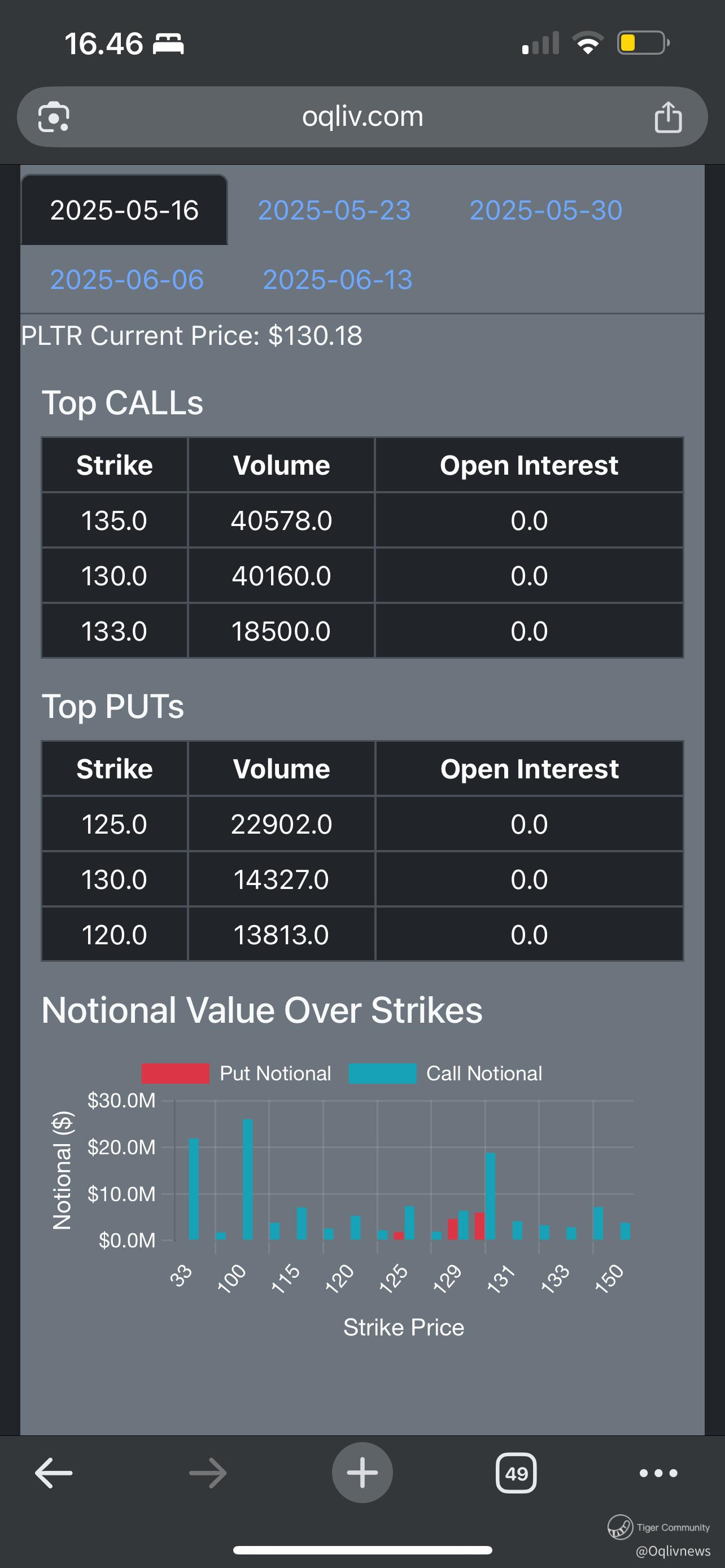Viewport: 725px width, 1568px height.
Task: Tap the share icon in address bar
Action: pos(668,117)
